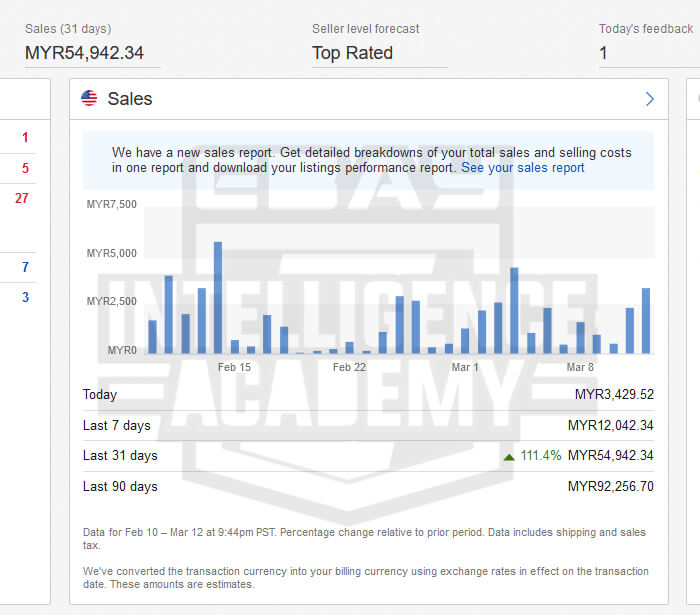The image size is (700, 615).
Task: Select the blue count 7 in left panel
Action: click(25, 267)
